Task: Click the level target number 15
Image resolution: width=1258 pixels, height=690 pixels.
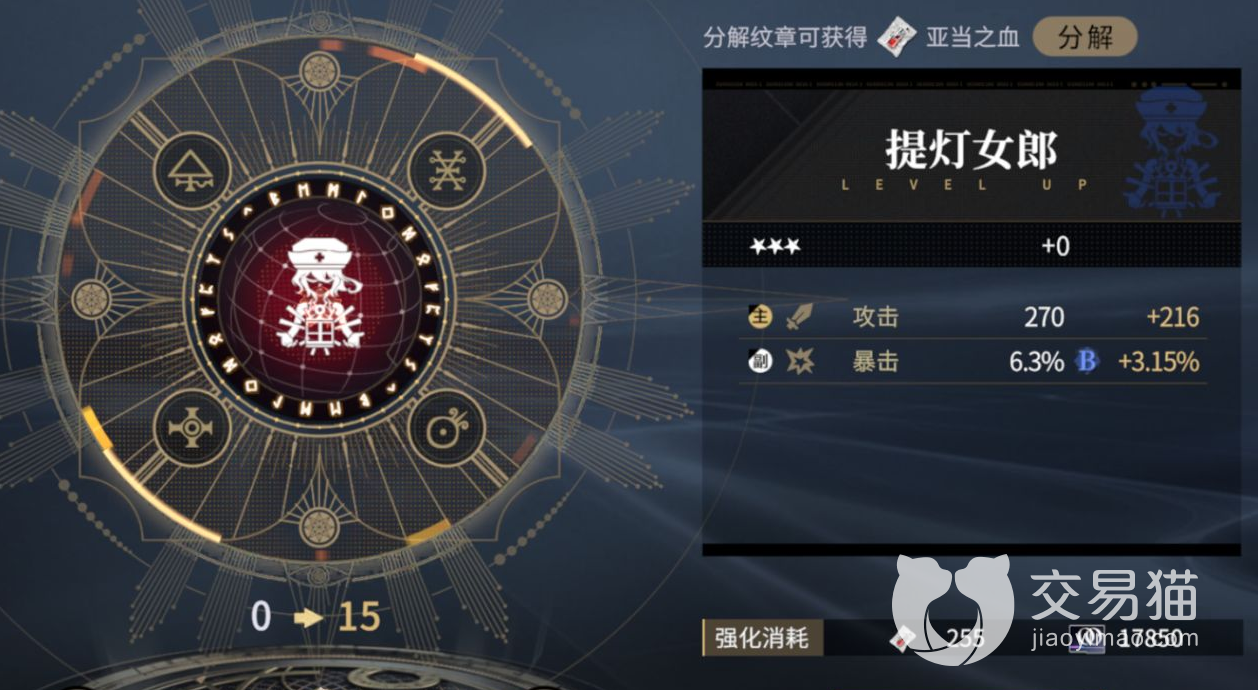Action: click(x=359, y=617)
